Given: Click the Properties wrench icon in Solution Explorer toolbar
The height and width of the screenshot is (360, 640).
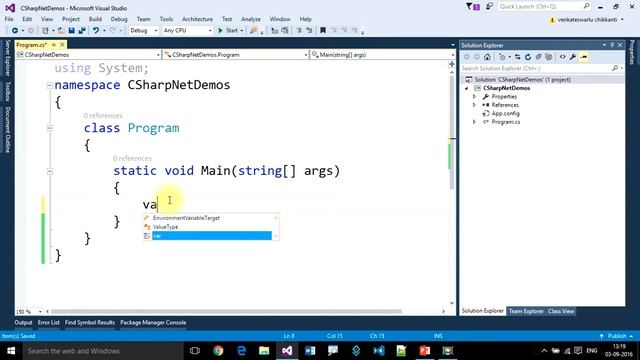Looking at the screenshot, I should [x=573, y=57].
